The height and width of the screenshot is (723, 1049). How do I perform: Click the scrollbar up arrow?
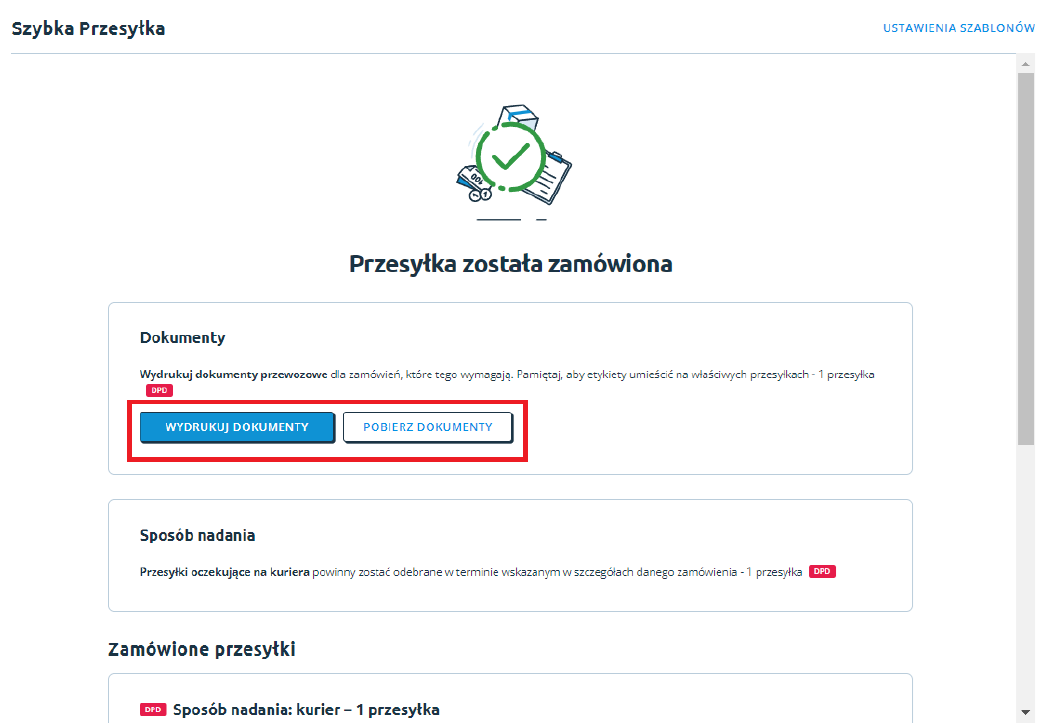coord(1025,63)
